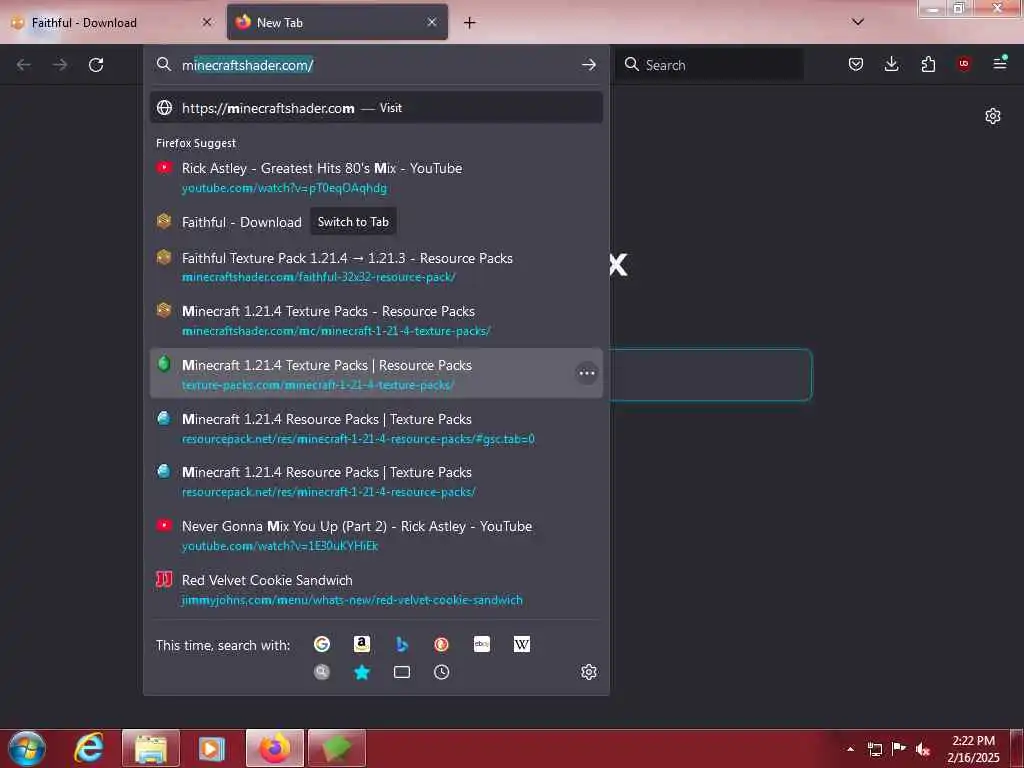This screenshot has height=768, width=1024.
Task: Reload the page with the refresh icon
Action: click(x=96, y=65)
